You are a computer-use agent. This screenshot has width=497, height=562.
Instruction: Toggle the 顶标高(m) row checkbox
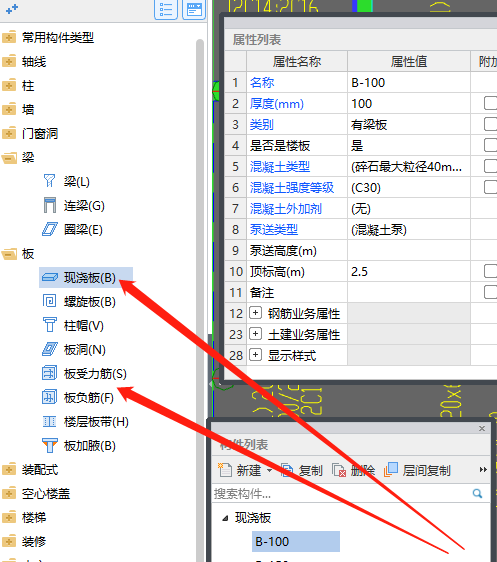pos(491,271)
